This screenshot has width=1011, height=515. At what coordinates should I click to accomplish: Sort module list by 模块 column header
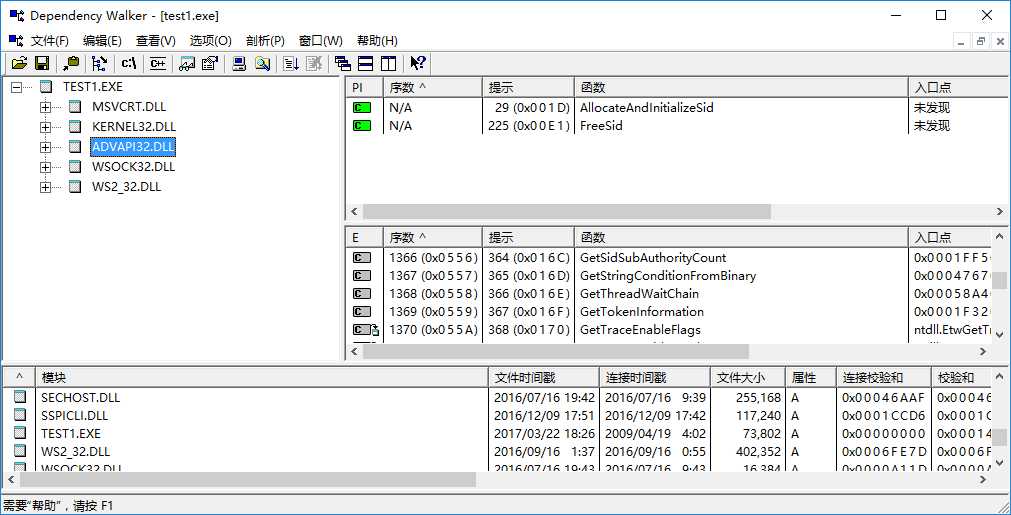click(x=262, y=377)
